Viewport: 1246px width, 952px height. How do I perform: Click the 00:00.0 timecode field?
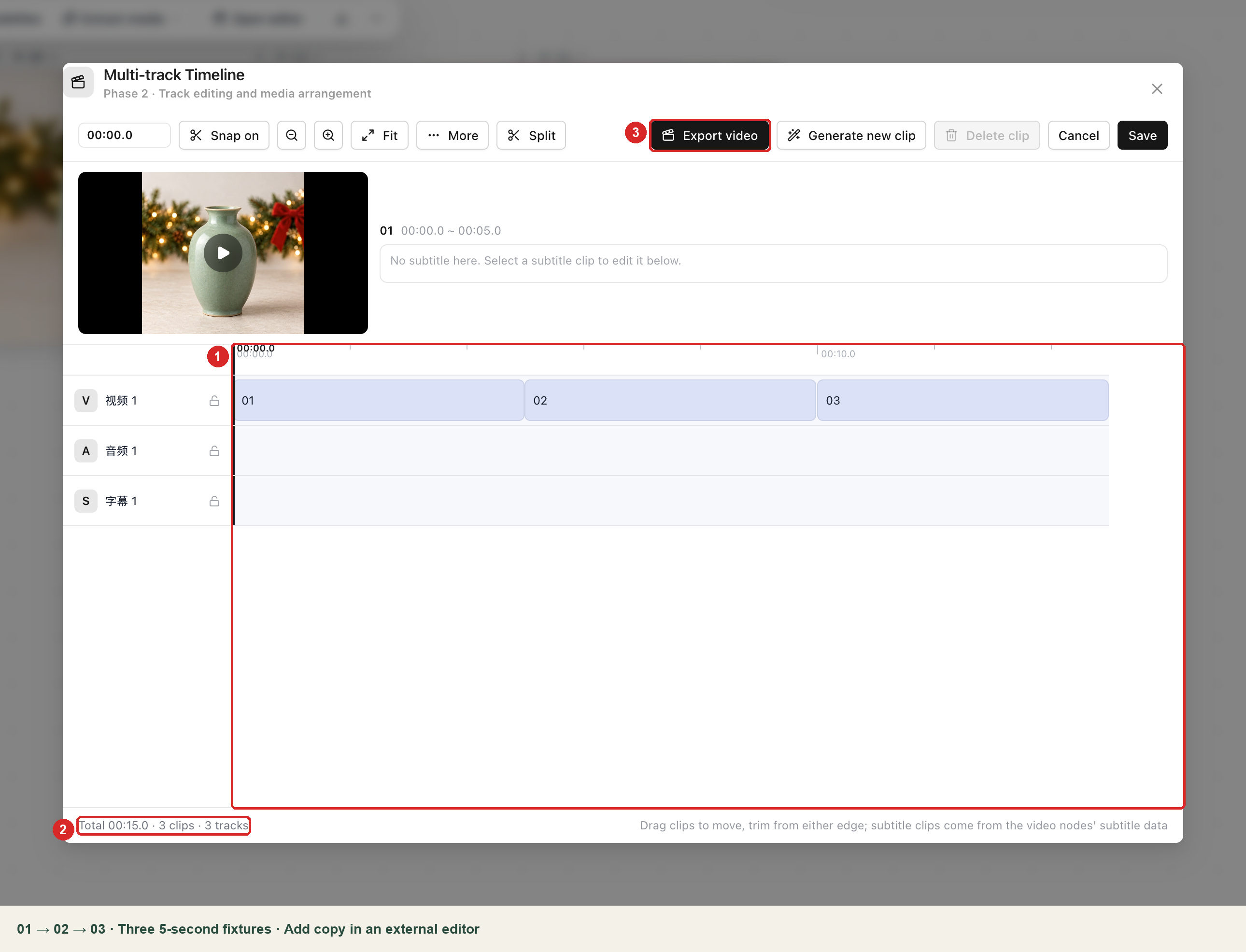(x=124, y=136)
